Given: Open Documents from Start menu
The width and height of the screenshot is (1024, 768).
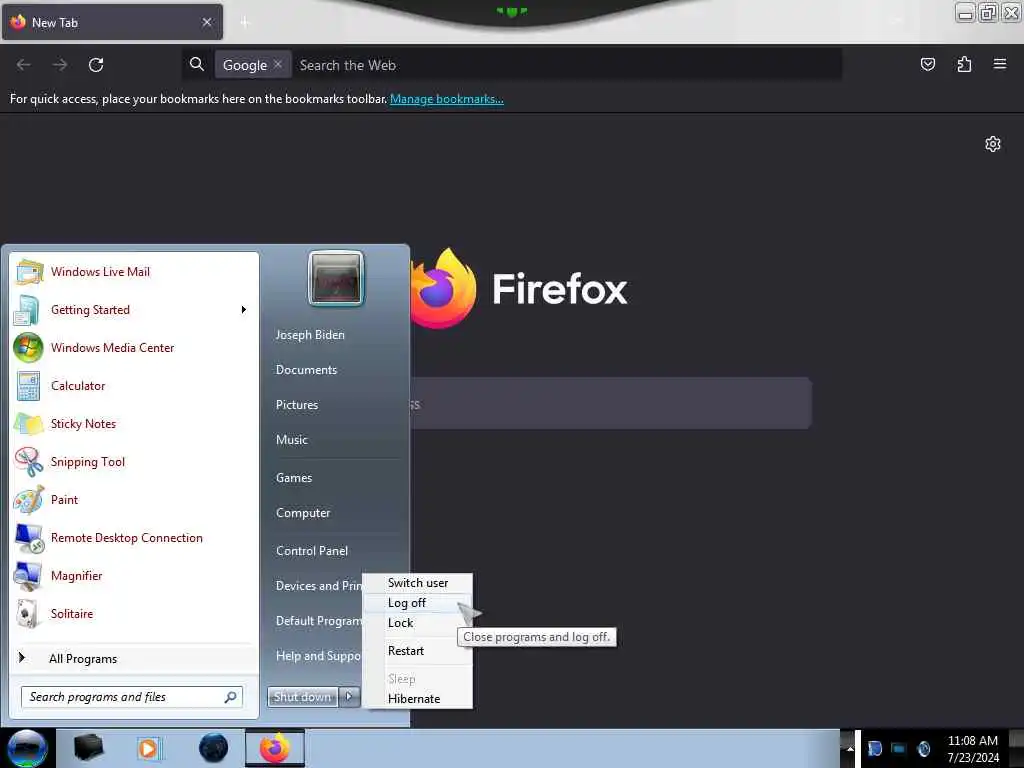Looking at the screenshot, I should [x=306, y=370].
